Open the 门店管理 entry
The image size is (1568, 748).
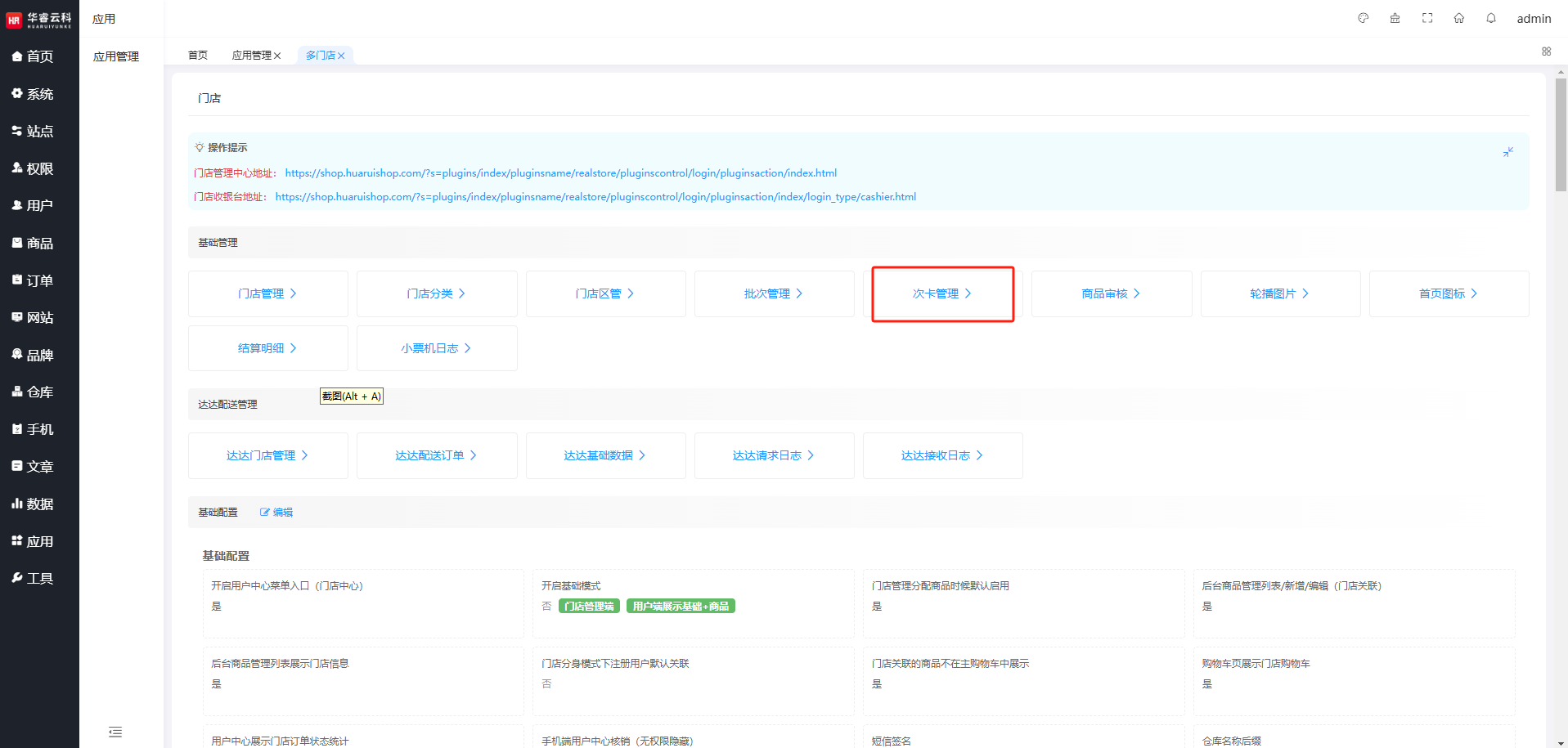tap(267, 293)
